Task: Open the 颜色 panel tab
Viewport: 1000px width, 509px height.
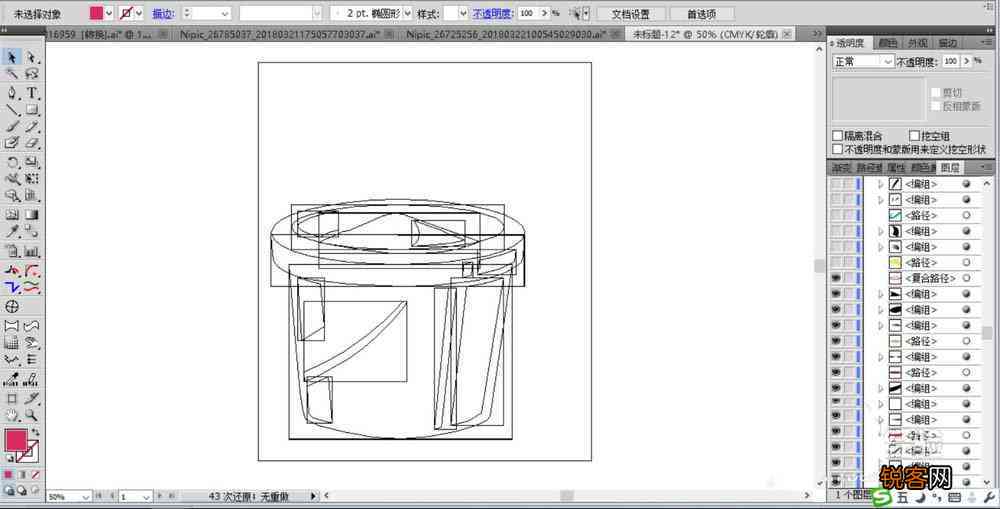Action: point(886,43)
